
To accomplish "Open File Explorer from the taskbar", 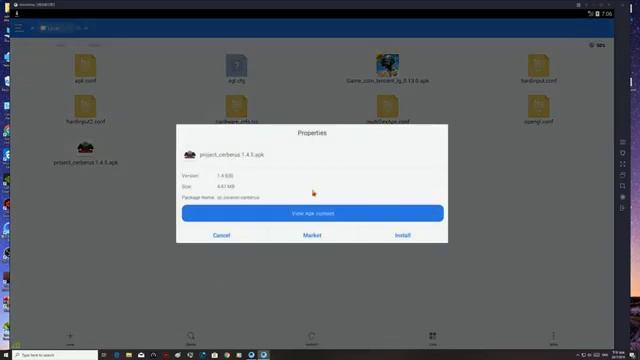I will (x=129, y=355).
